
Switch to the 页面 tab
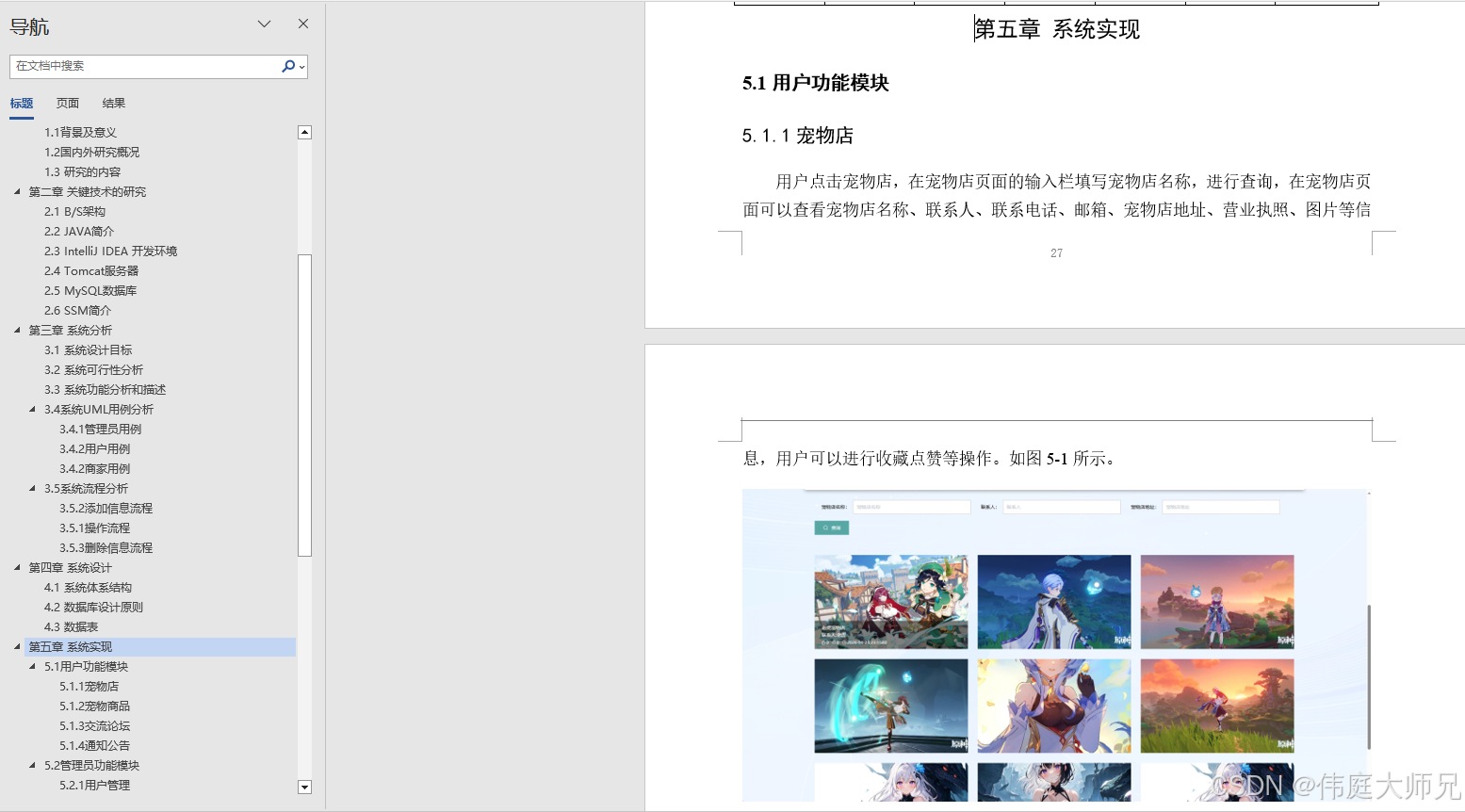click(68, 104)
